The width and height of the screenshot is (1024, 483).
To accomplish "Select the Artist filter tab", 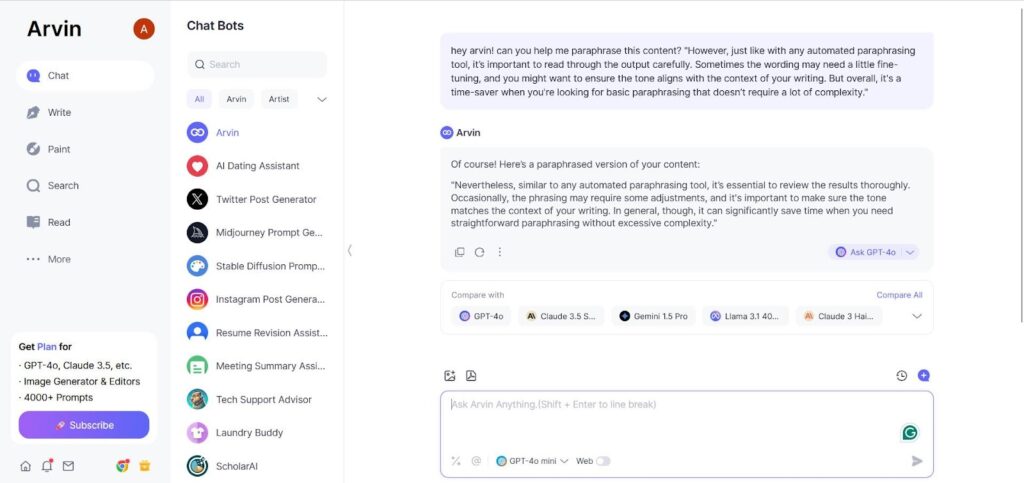I will tap(279, 99).
